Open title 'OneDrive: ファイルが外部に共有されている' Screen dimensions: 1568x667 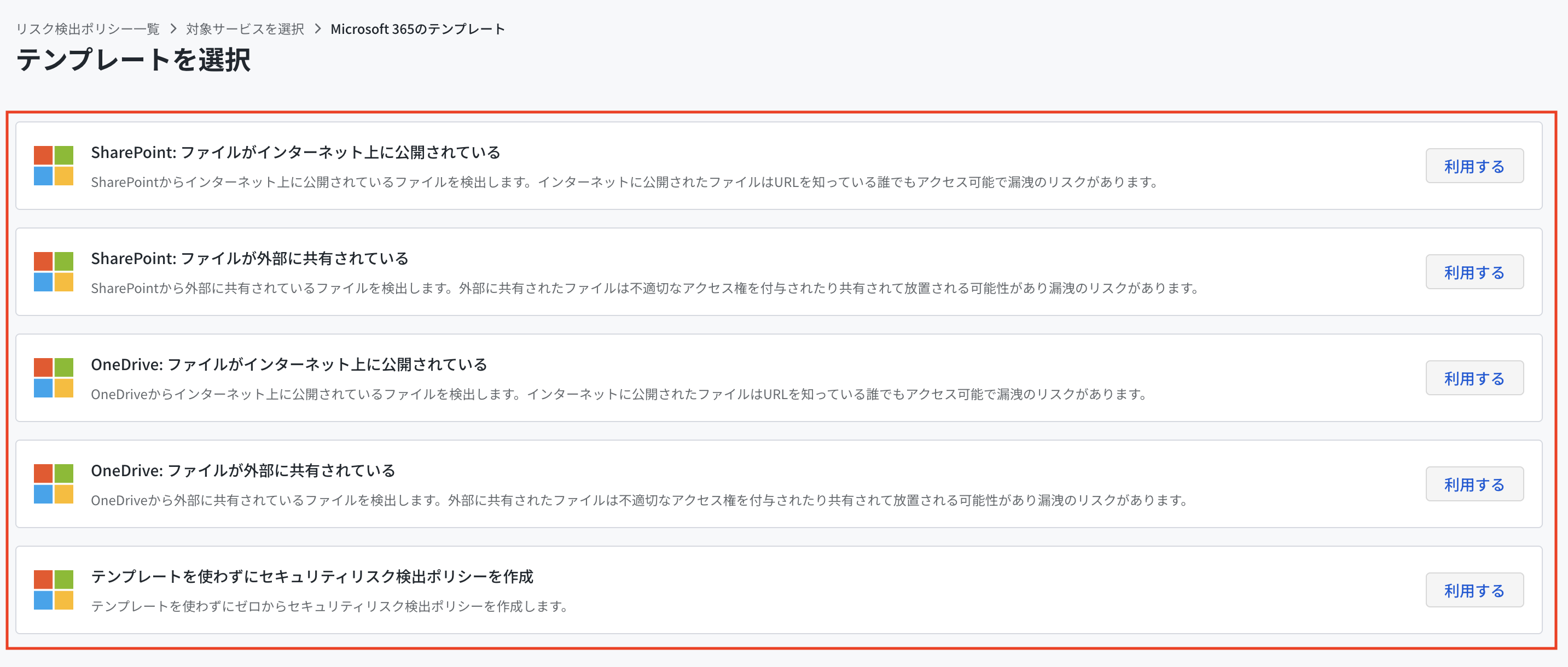(x=243, y=471)
